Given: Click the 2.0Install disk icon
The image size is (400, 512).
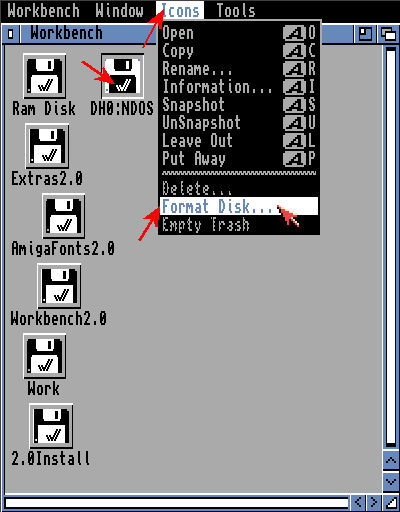Looking at the screenshot, I should point(51,426).
